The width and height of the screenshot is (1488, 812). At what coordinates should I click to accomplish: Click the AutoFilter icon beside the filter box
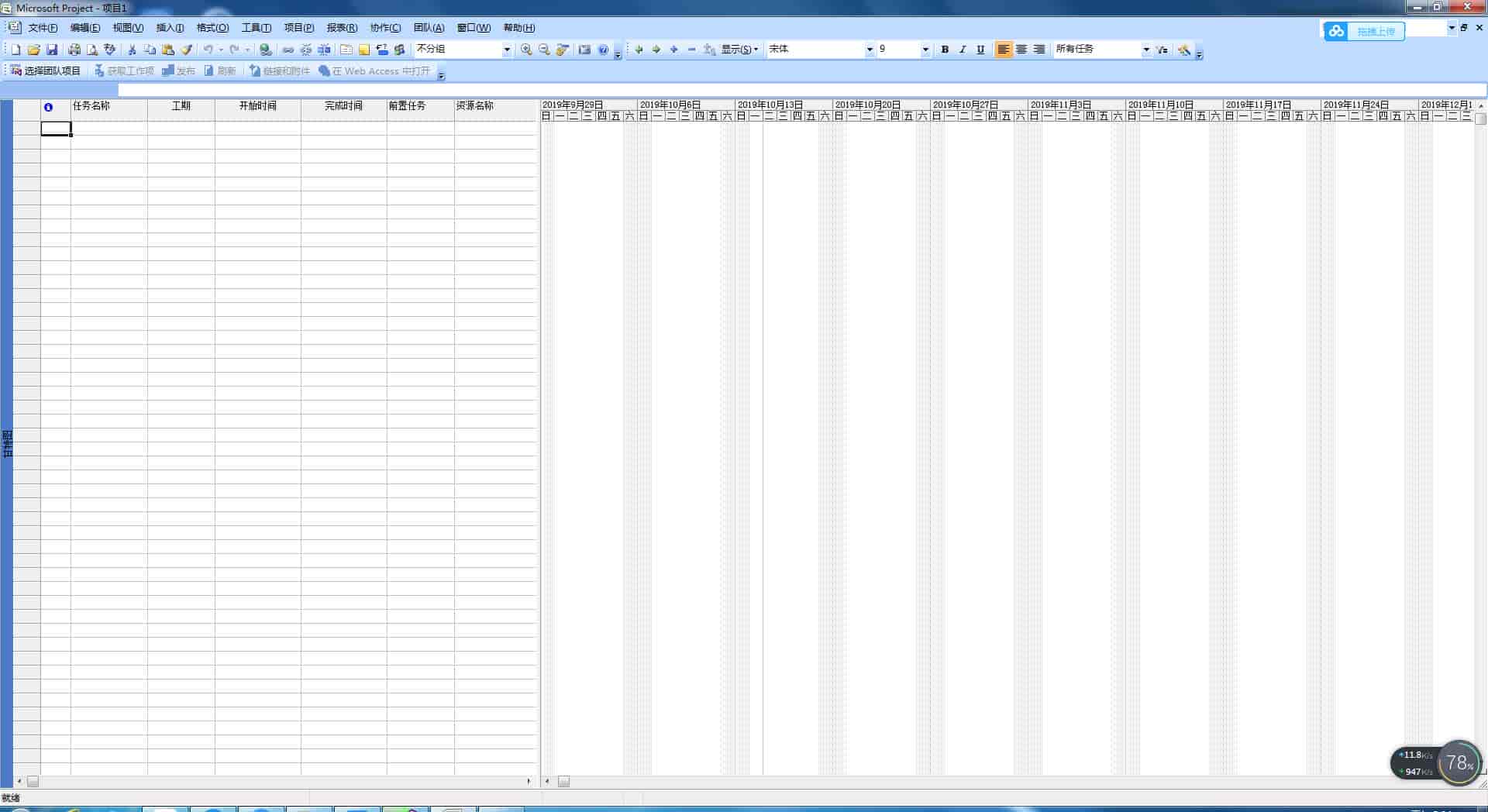coord(1162,50)
